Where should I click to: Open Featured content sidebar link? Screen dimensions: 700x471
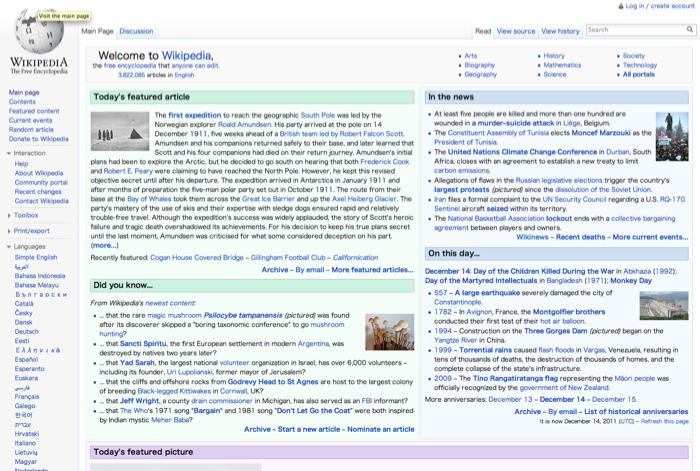click(x=34, y=111)
